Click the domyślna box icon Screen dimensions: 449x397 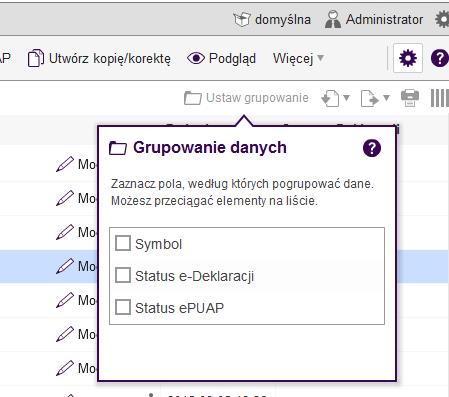(x=242, y=19)
